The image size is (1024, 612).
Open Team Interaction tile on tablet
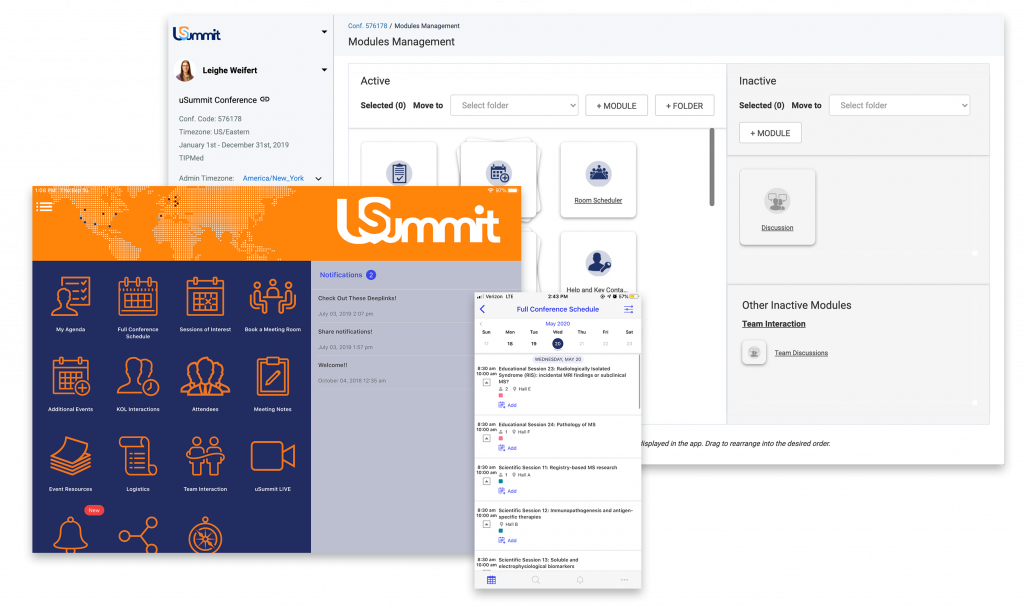205,464
